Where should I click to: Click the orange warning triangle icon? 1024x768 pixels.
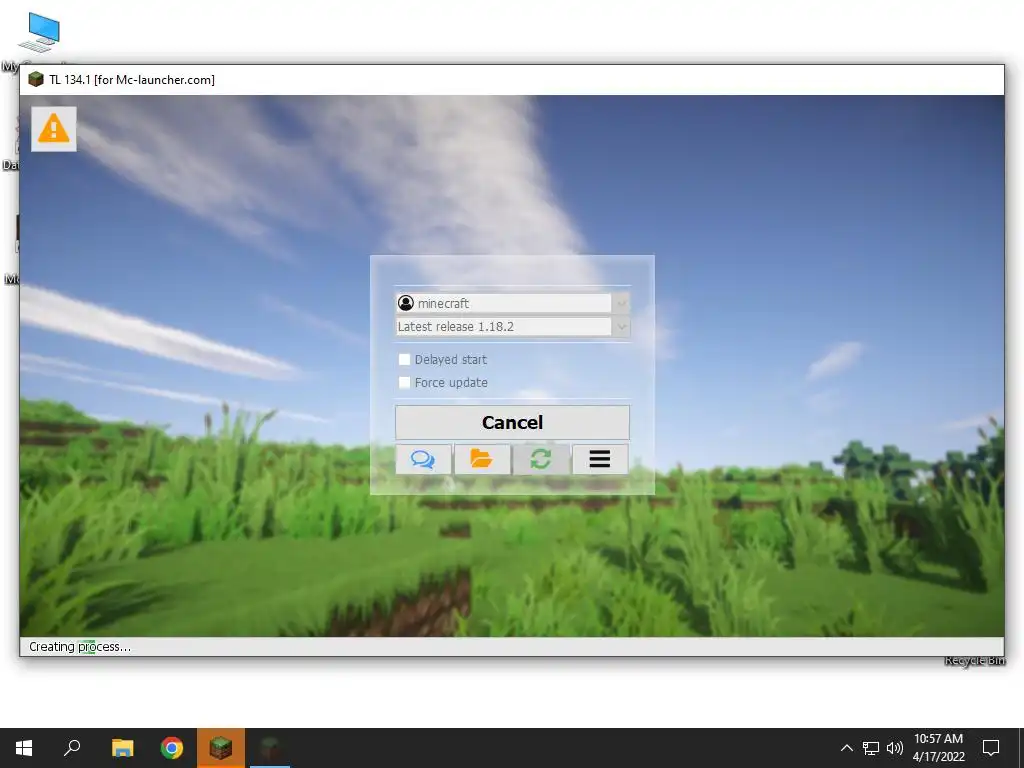(x=54, y=129)
